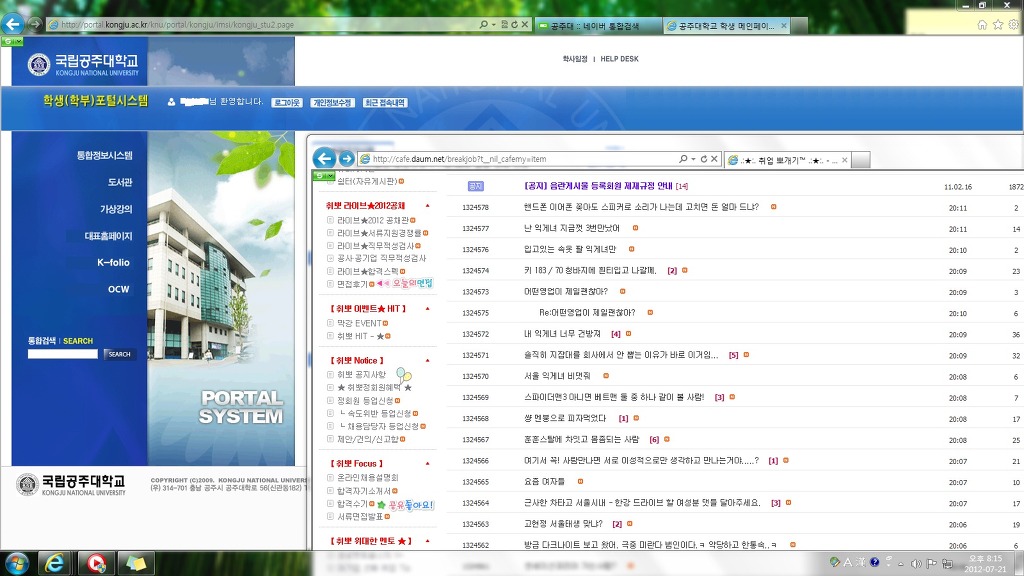Image resolution: width=1024 pixels, height=576 pixels.
Task: Expand the URL autocomplete dropdown in Daum cafe window
Action: coord(694,159)
